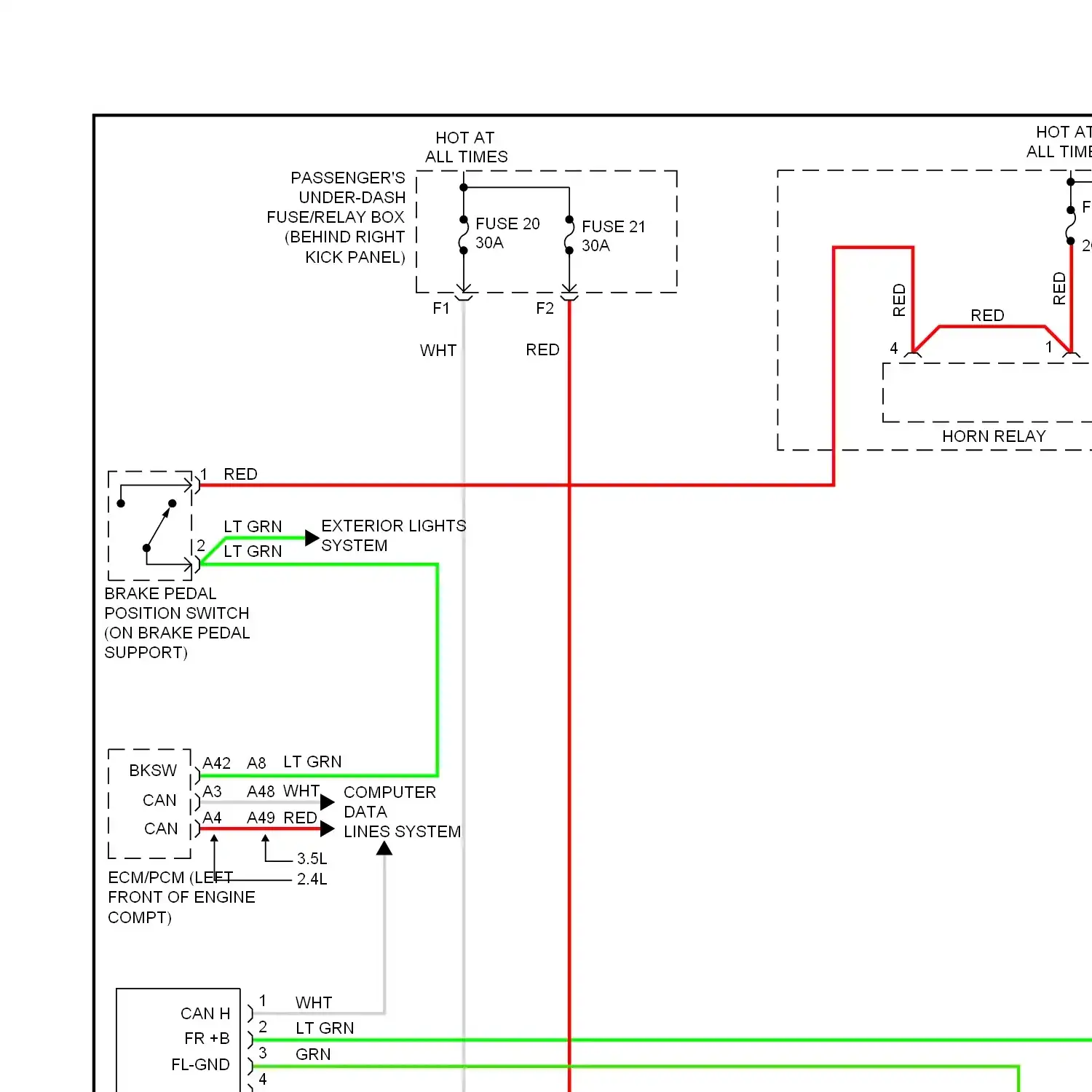Click the RED label at brake switch pin 1

pos(240,474)
